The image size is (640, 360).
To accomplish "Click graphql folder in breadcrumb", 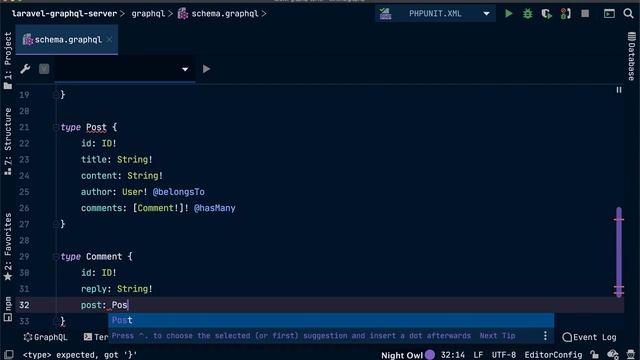I will (148, 13).
